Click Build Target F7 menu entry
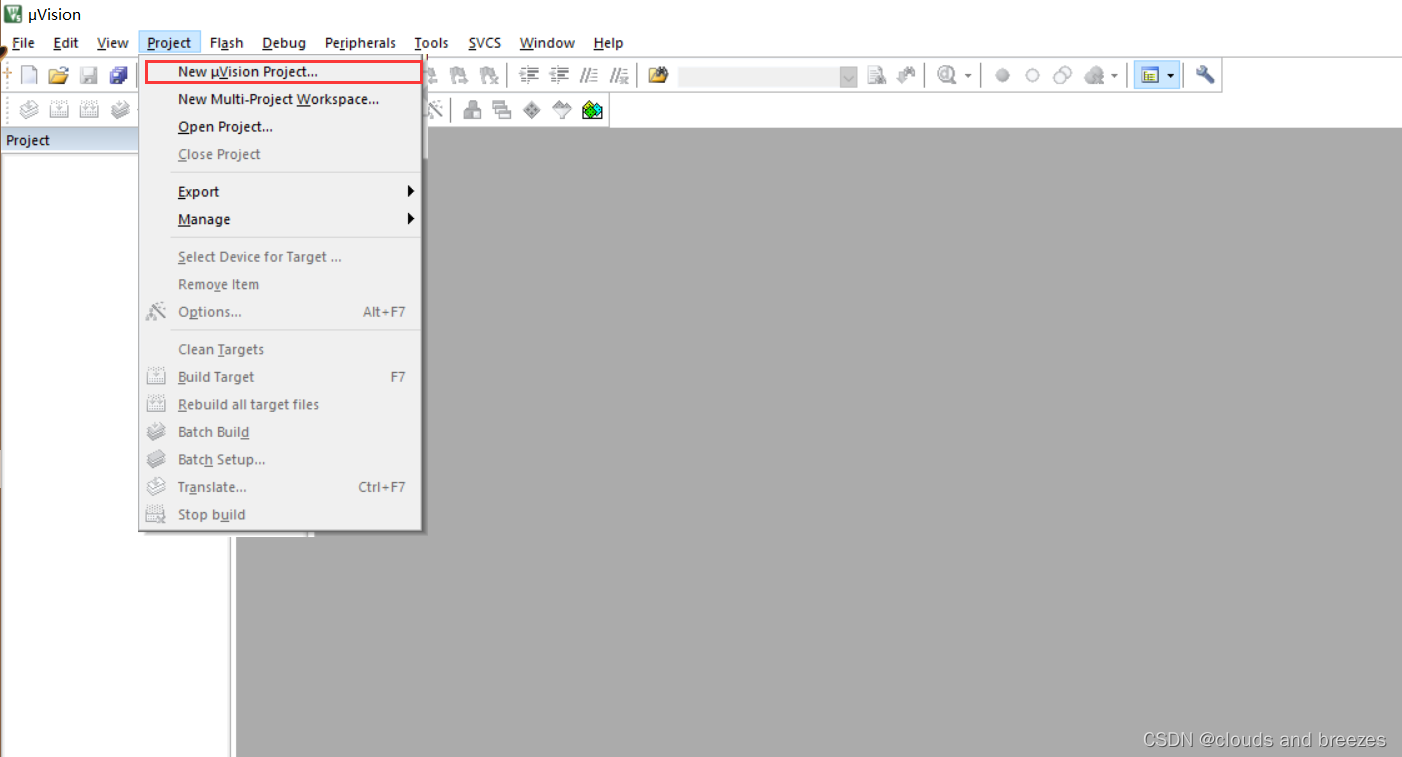 point(280,377)
